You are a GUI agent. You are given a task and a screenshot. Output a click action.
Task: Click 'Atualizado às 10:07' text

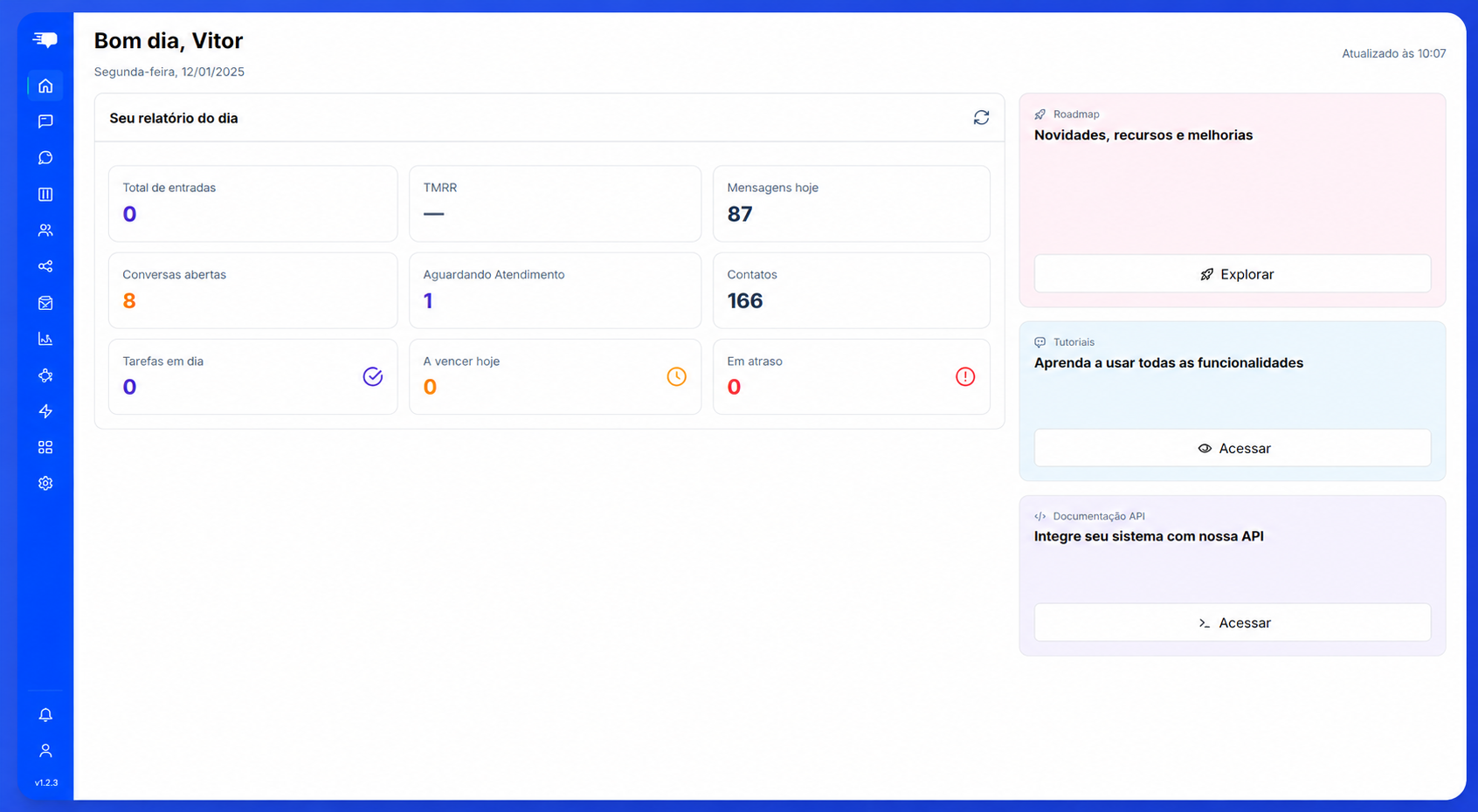(x=1393, y=53)
